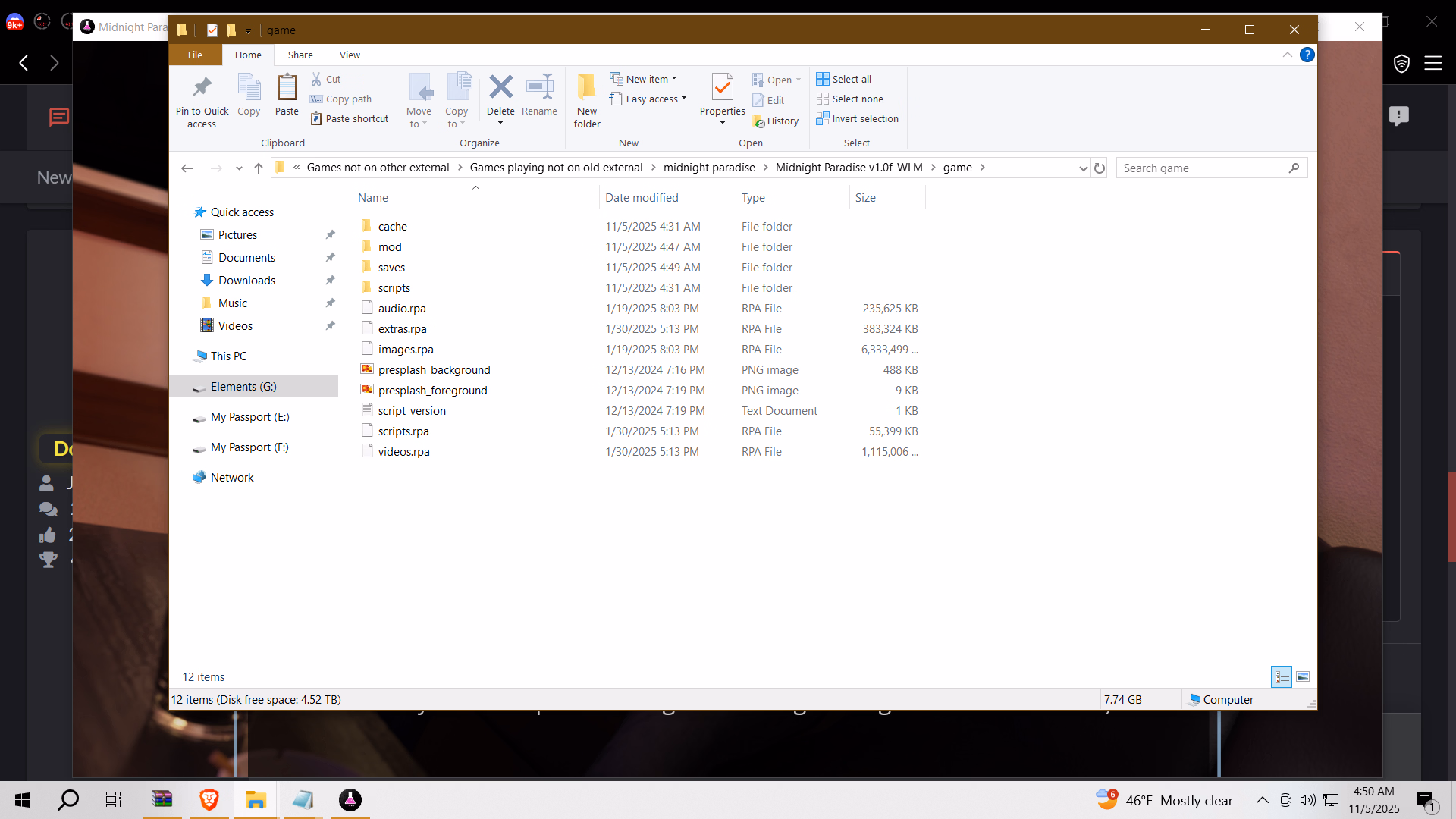Open the View ribbon tab
Viewport: 1456px width, 819px height.
(x=350, y=55)
